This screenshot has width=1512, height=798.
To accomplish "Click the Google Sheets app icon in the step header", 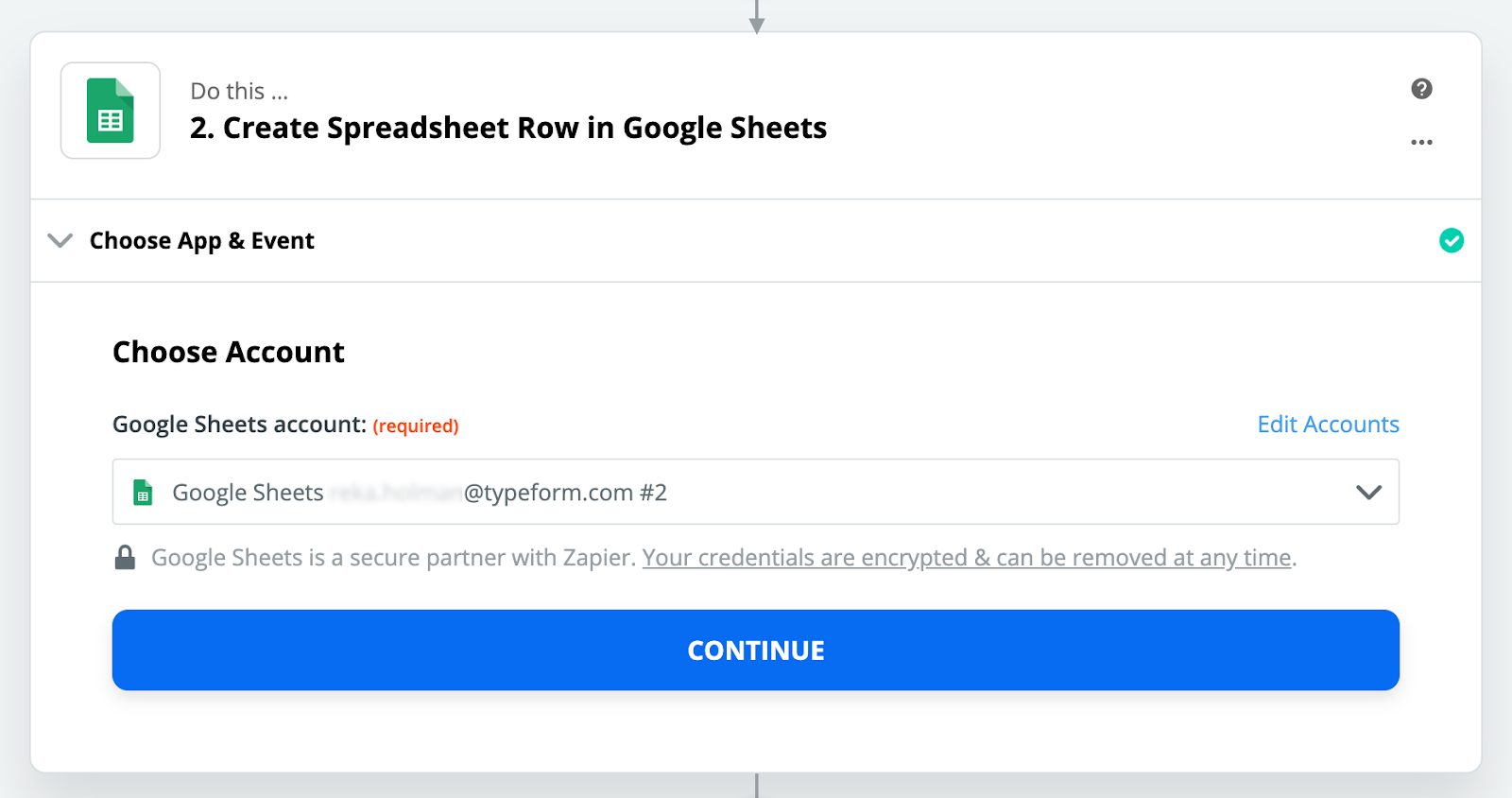I will pyautogui.click(x=111, y=111).
